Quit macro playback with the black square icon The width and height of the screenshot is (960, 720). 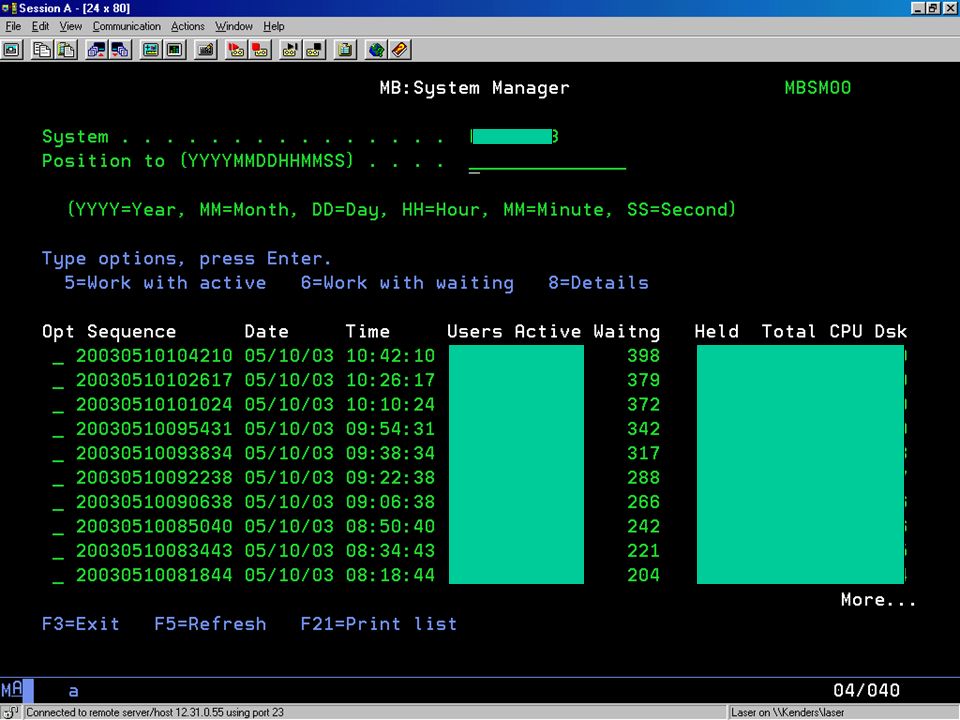coord(314,50)
